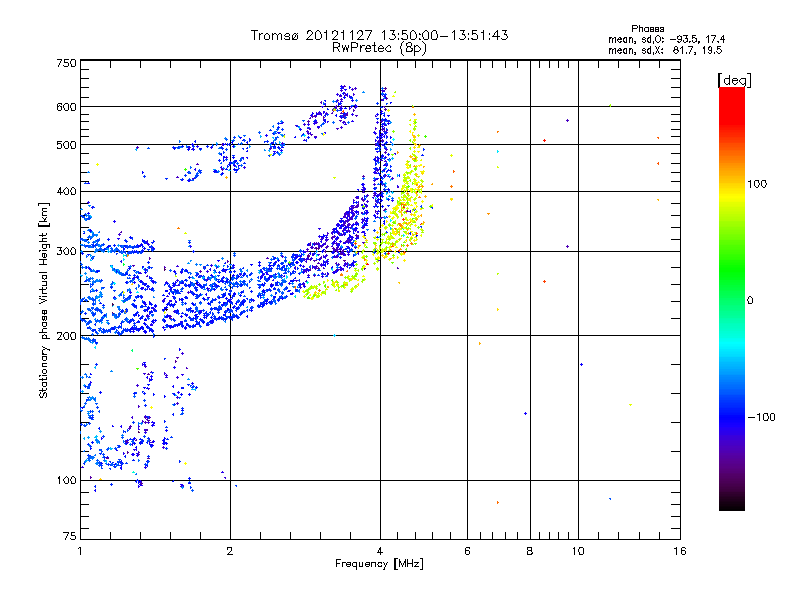The image size is (800, 600).
Task: Click the 'Stationary phase Virtual Height [km]' axis label
Action: tap(44, 301)
